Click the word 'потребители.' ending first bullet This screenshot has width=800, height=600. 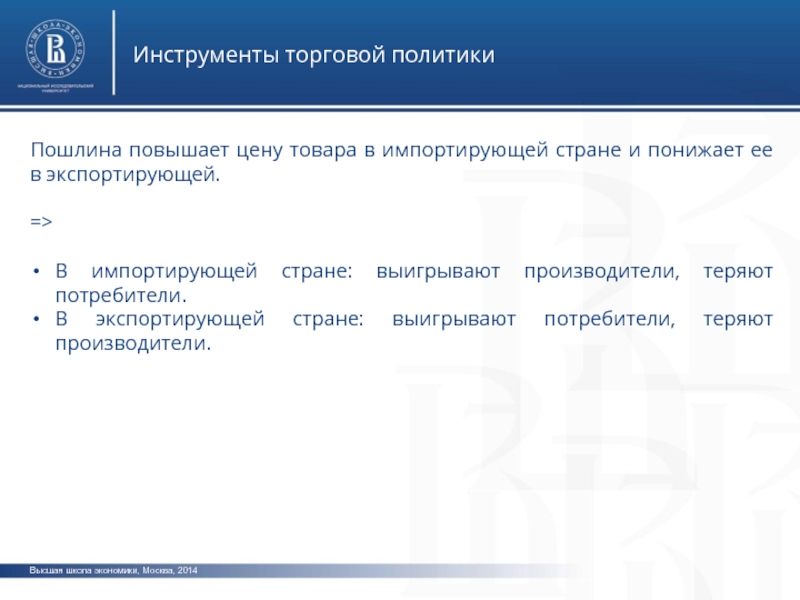click(x=121, y=295)
